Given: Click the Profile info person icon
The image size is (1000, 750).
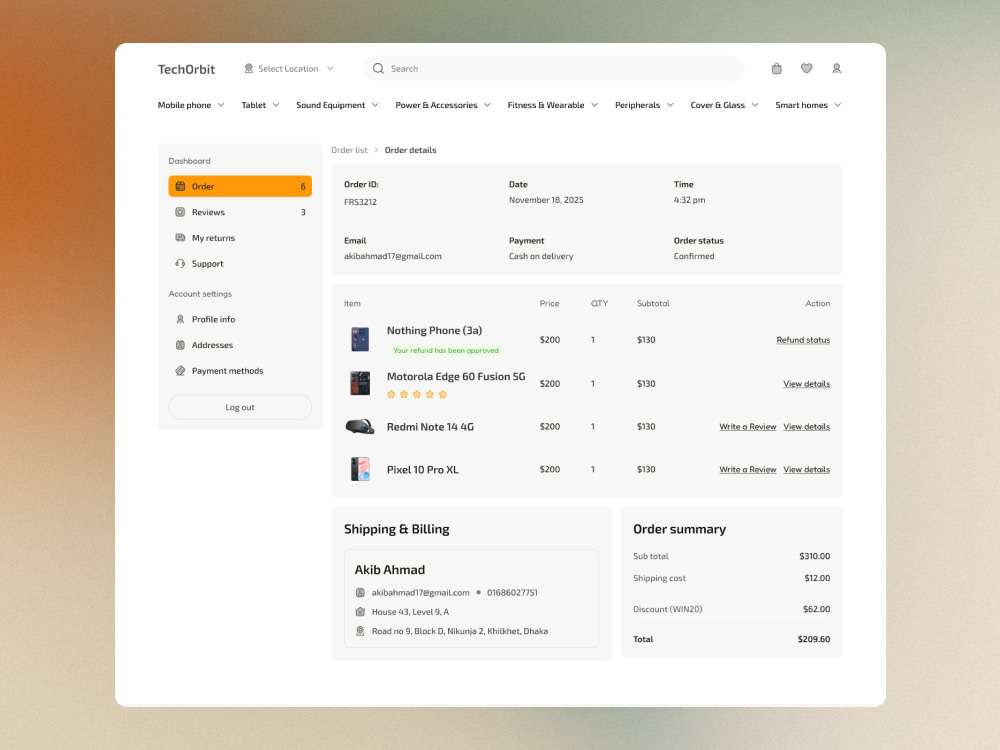Looking at the screenshot, I should click(x=180, y=319).
